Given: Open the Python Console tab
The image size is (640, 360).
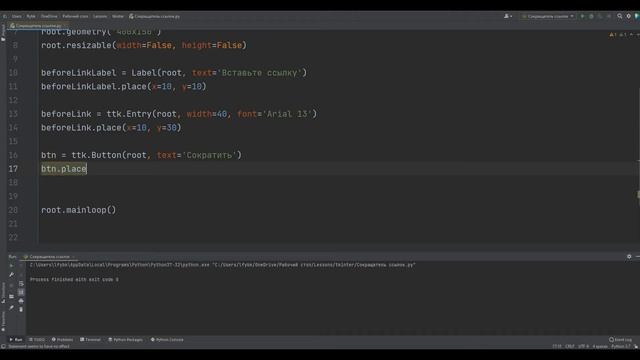Looking at the screenshot, I should [x=167, y=340].
